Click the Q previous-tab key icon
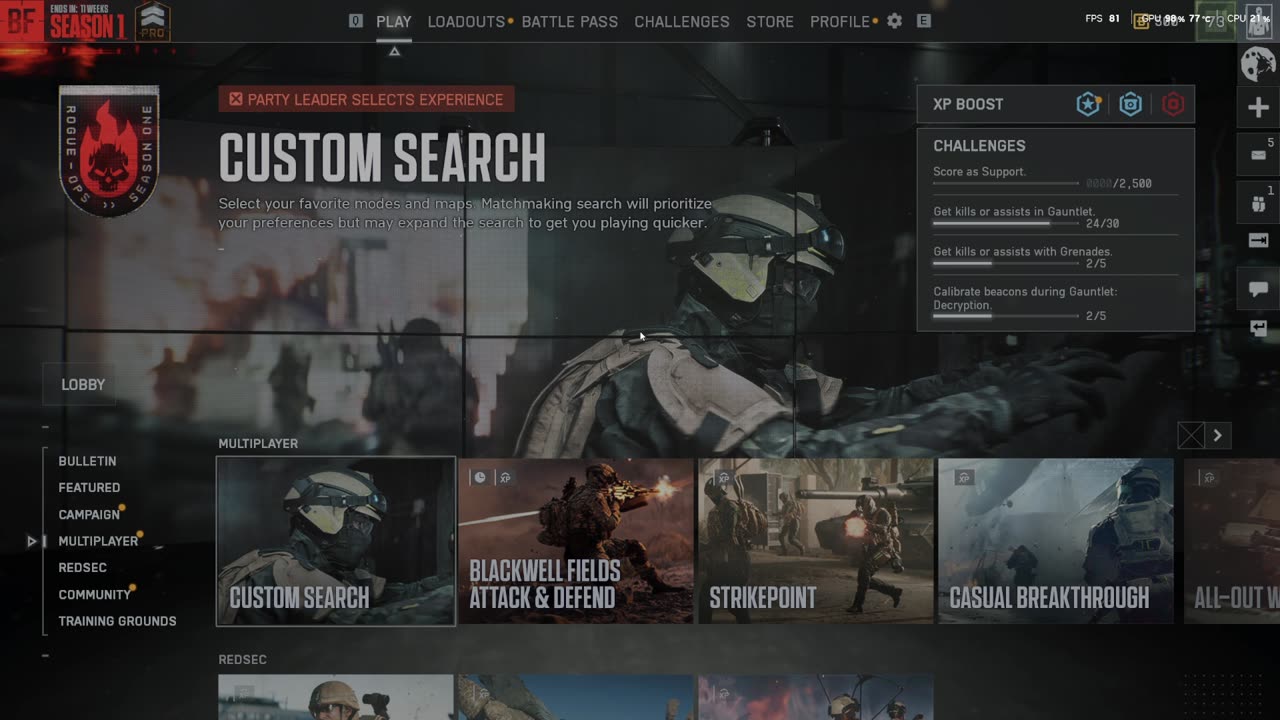 point(356,21)
